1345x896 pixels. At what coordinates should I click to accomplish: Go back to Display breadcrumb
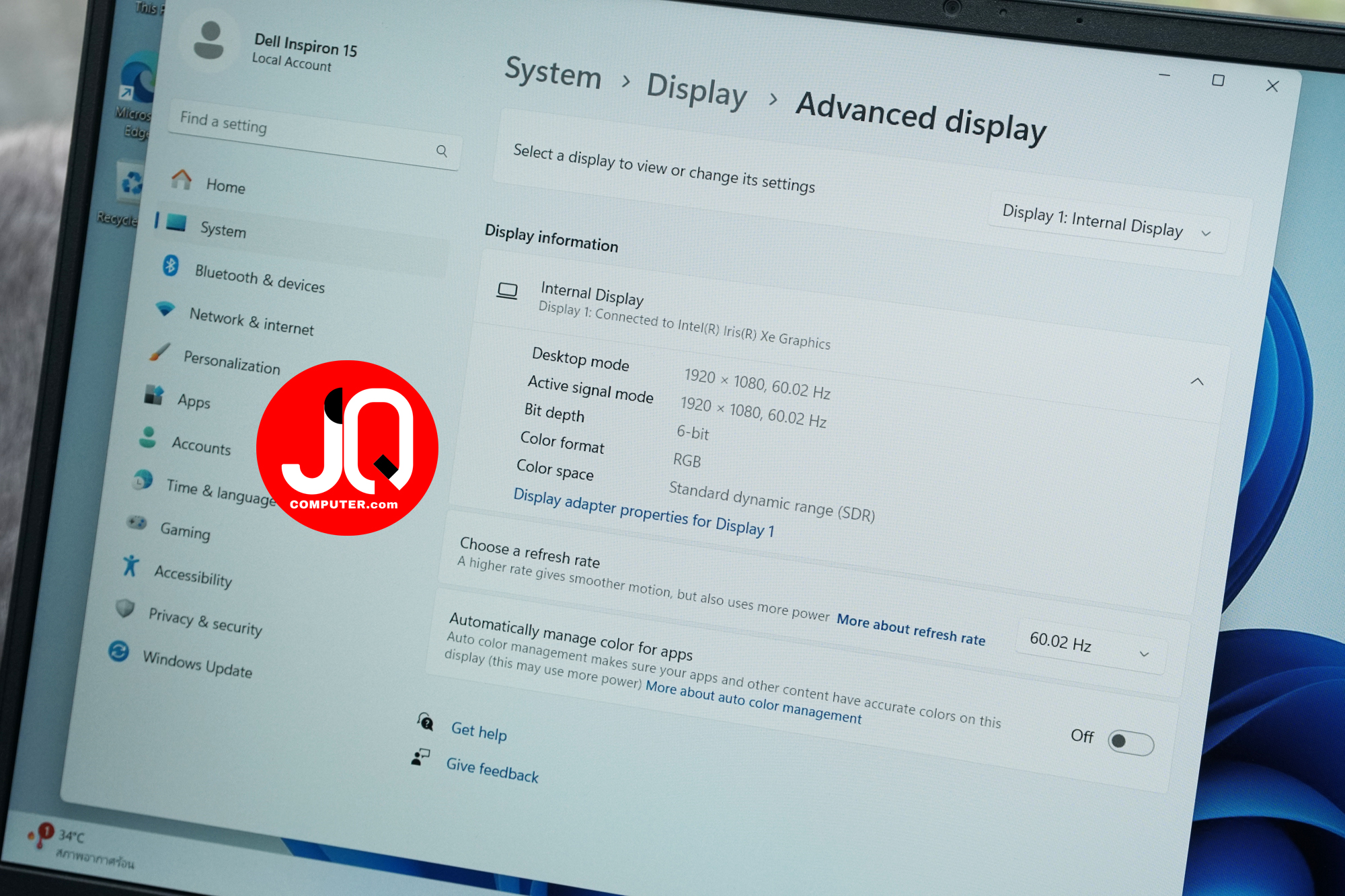(x=697, y=90)
